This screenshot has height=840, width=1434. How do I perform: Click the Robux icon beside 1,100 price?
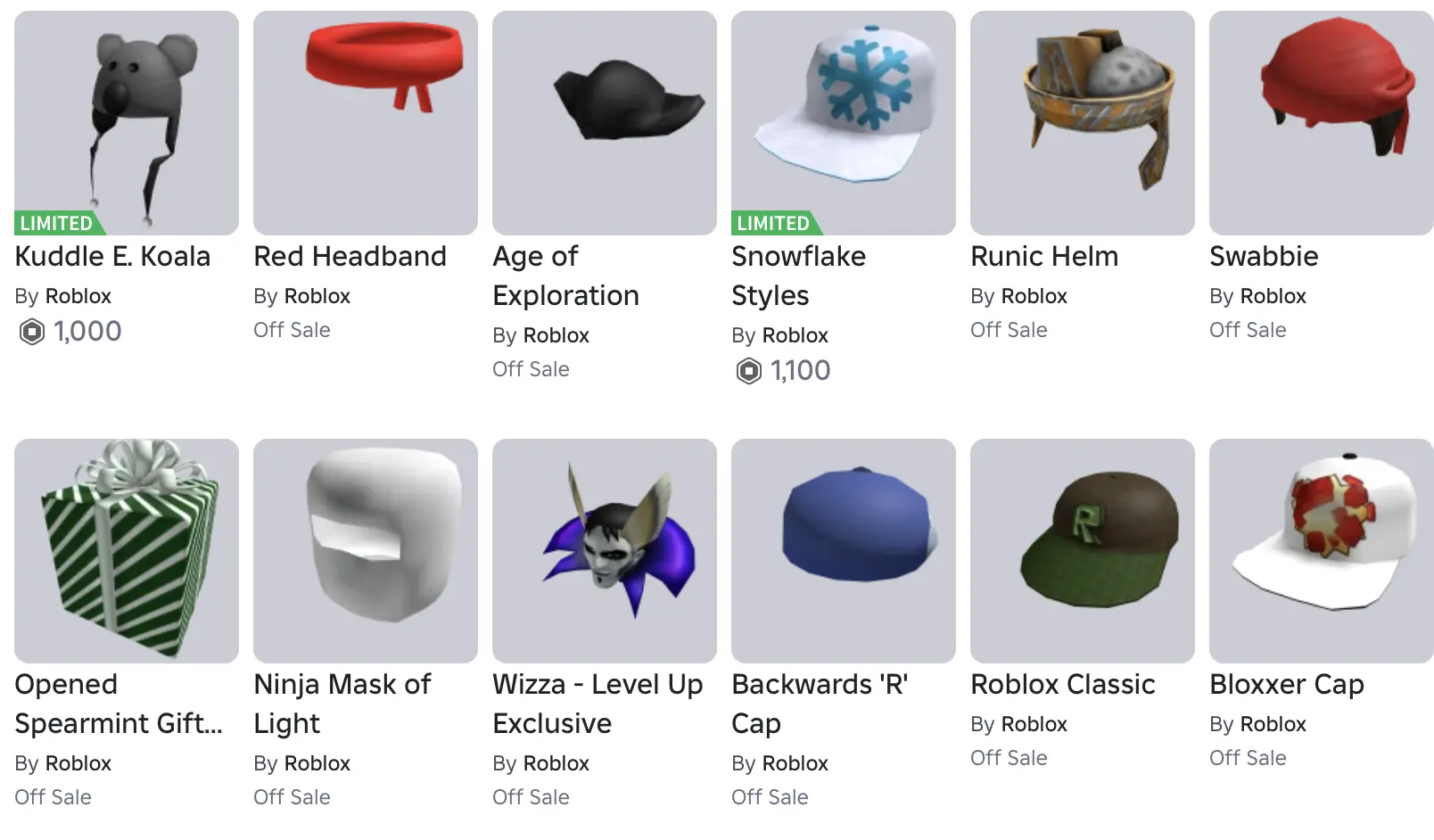point(749,371)
